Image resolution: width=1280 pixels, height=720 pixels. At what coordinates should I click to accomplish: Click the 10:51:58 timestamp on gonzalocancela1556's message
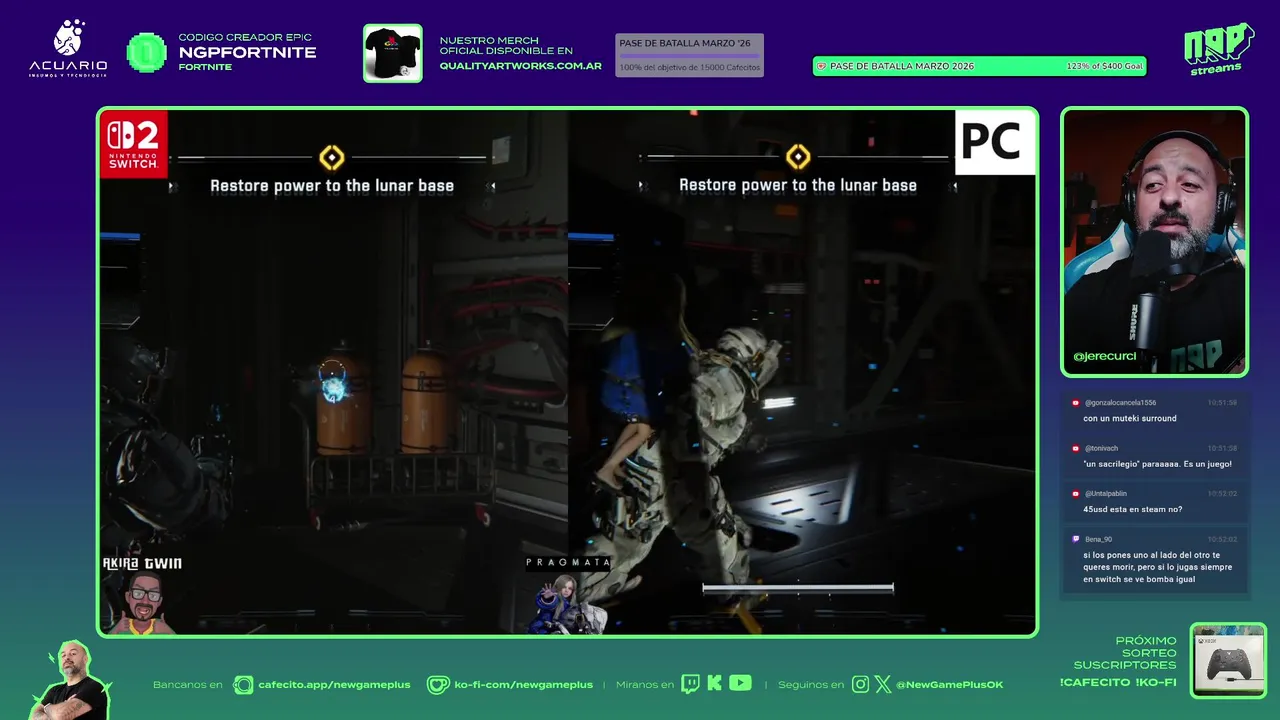tap(1222, 403)
